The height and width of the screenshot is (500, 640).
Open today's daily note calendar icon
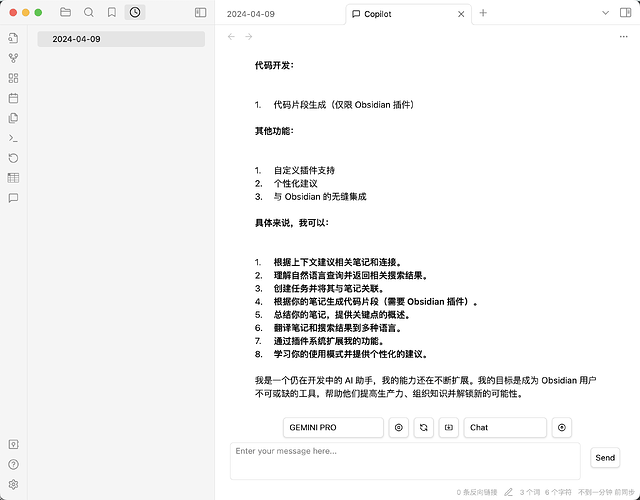point(13,98)
